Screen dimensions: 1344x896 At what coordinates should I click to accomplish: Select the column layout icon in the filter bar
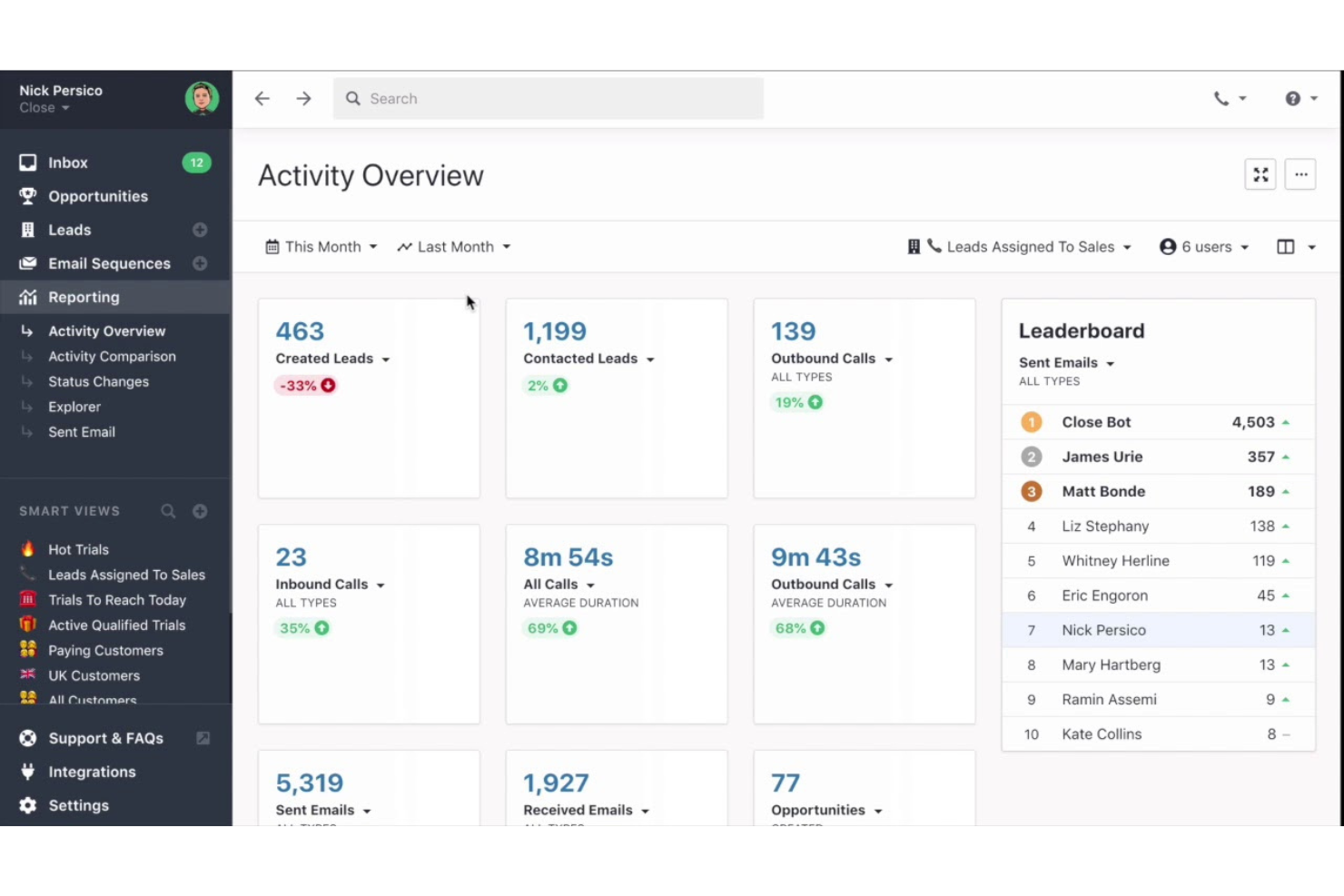1285,246
